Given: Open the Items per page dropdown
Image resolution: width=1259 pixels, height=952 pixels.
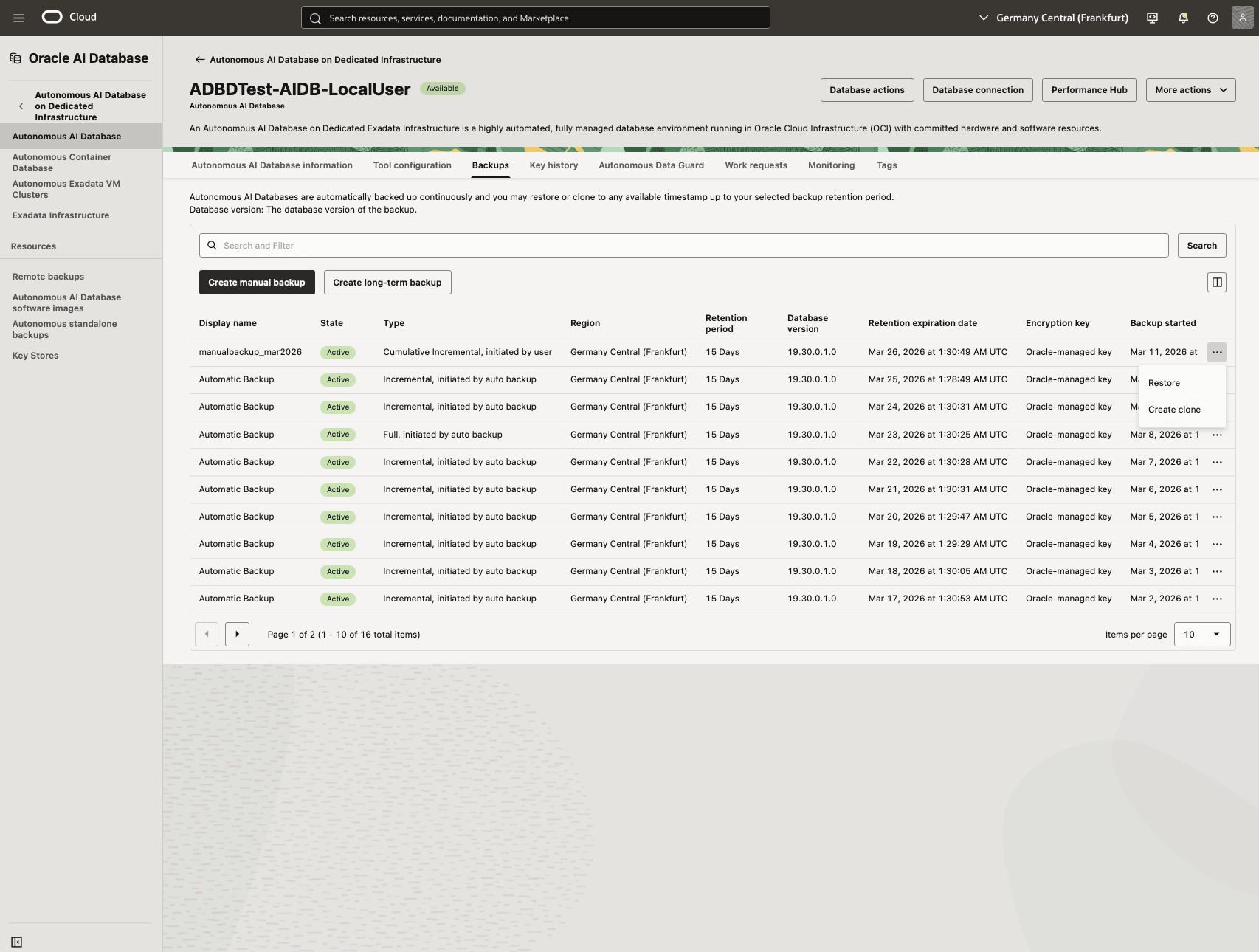Looking at the screenshot, I should [x=1202, y=635].
